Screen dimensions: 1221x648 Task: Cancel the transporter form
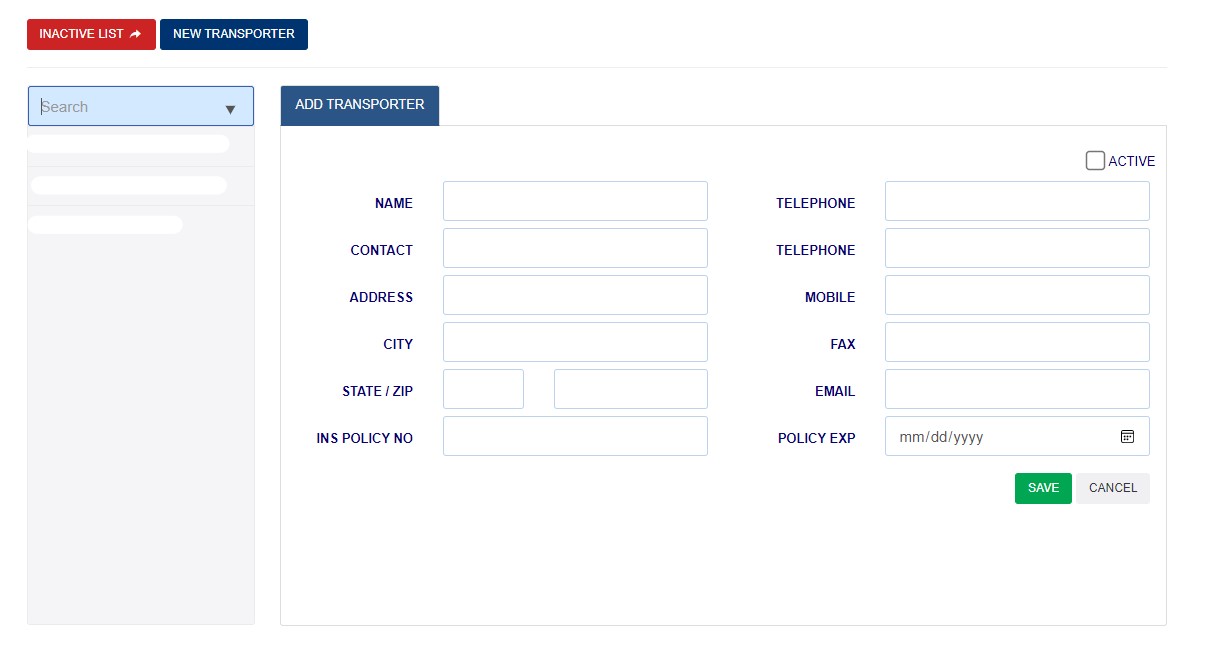[x=1112, y=488]
